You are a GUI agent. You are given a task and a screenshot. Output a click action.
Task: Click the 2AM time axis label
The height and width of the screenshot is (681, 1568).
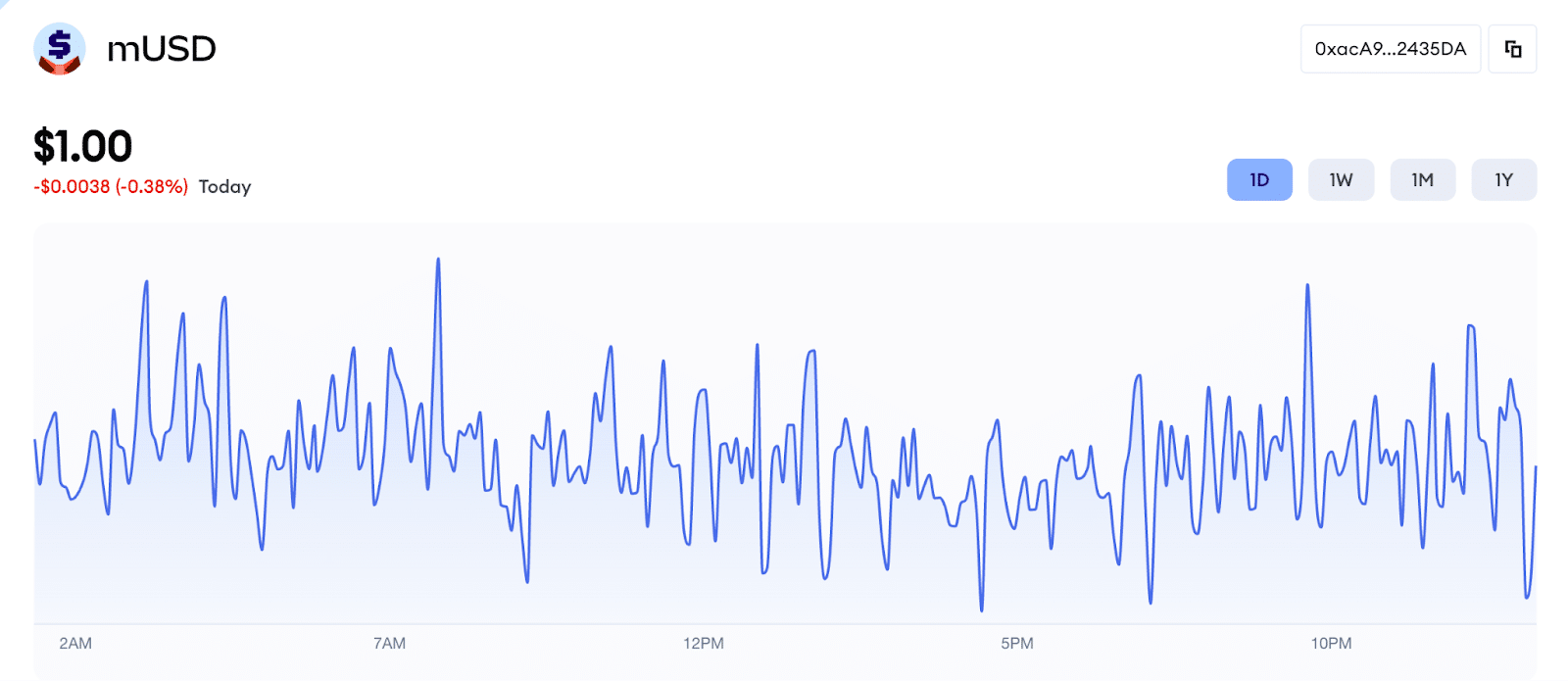[75, 644]
